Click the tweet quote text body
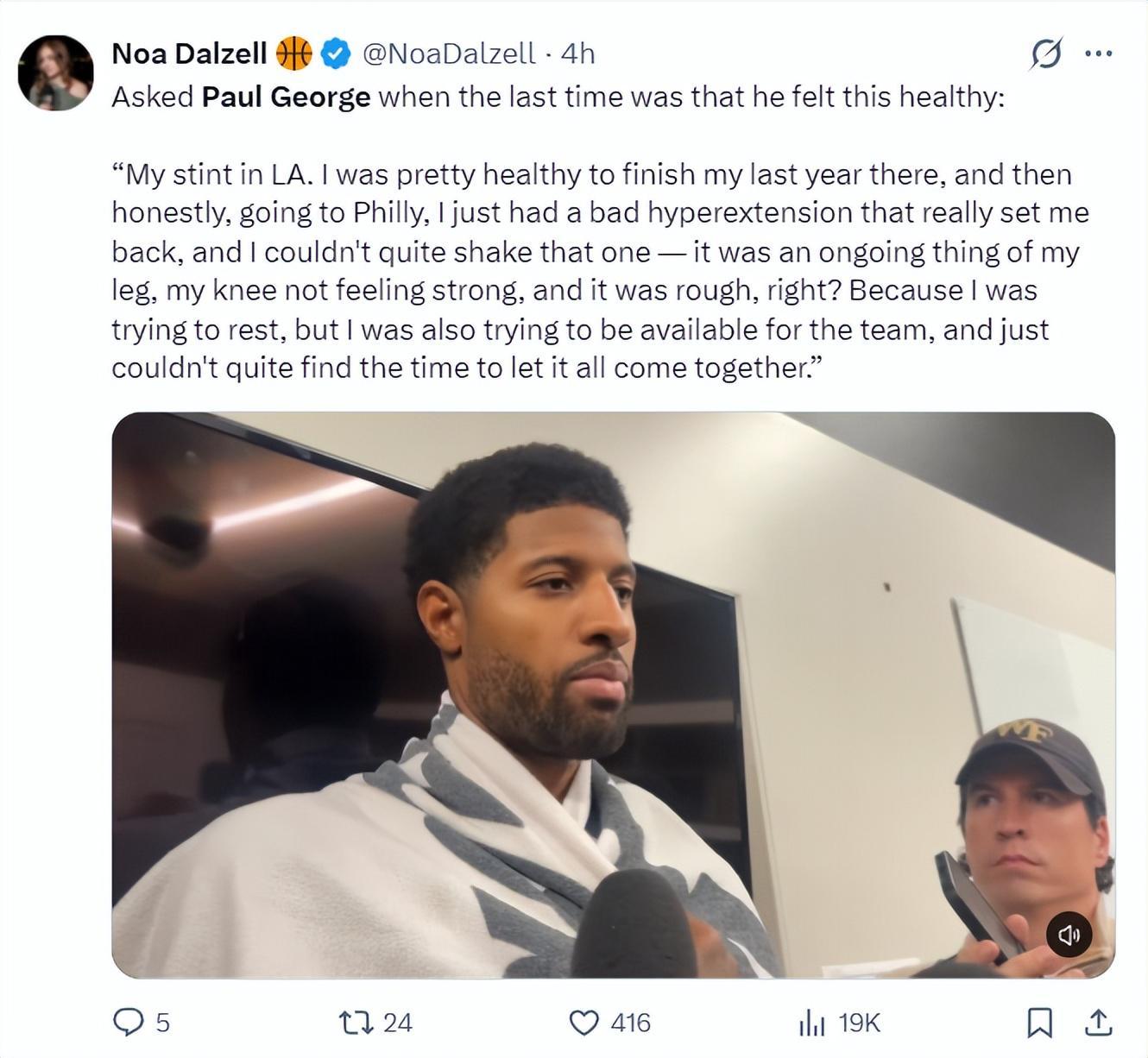The width and height of the screenshot is (1148, 1058). point(600,271)
